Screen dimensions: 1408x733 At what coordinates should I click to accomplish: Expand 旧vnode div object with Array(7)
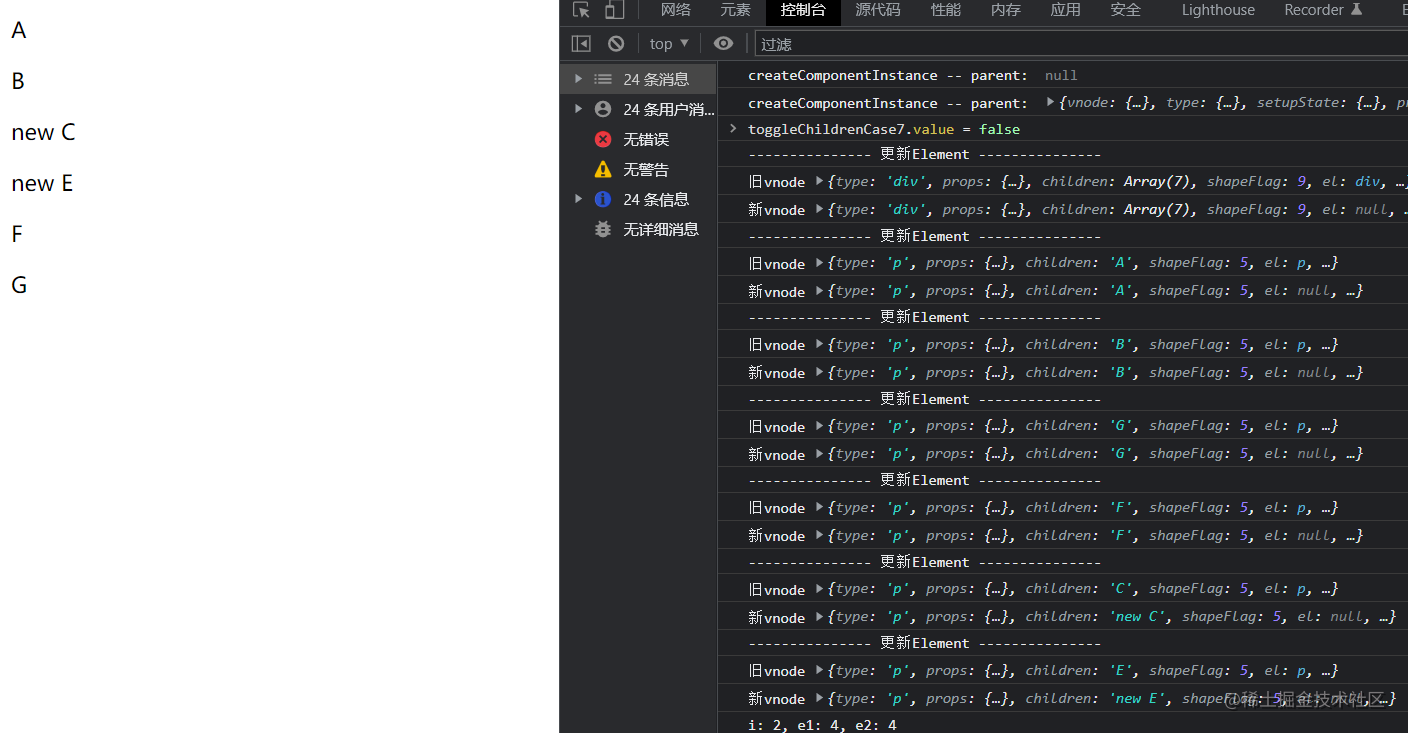(x=820, y=181)
